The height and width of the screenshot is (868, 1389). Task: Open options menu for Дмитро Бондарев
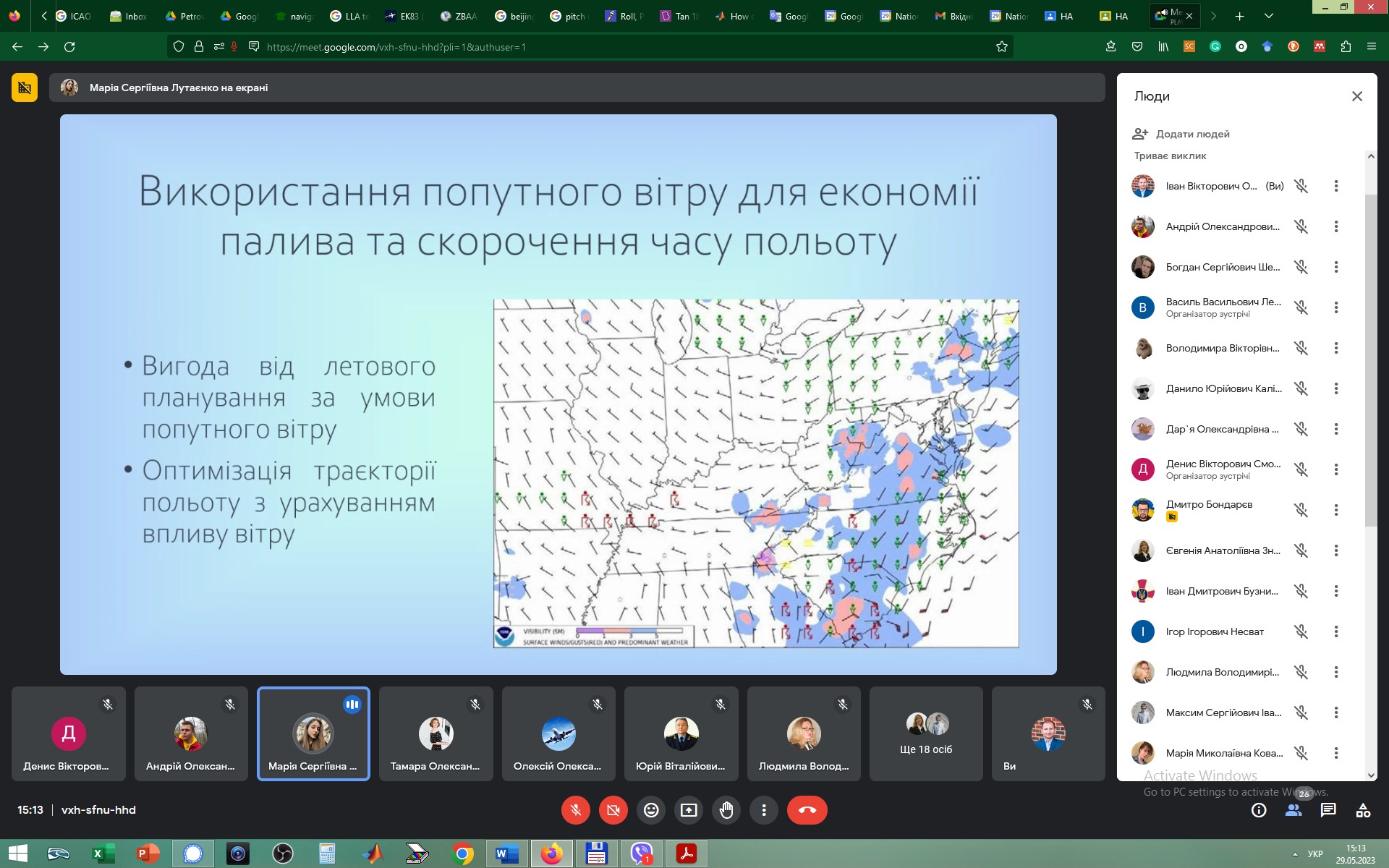point(1336,510)
